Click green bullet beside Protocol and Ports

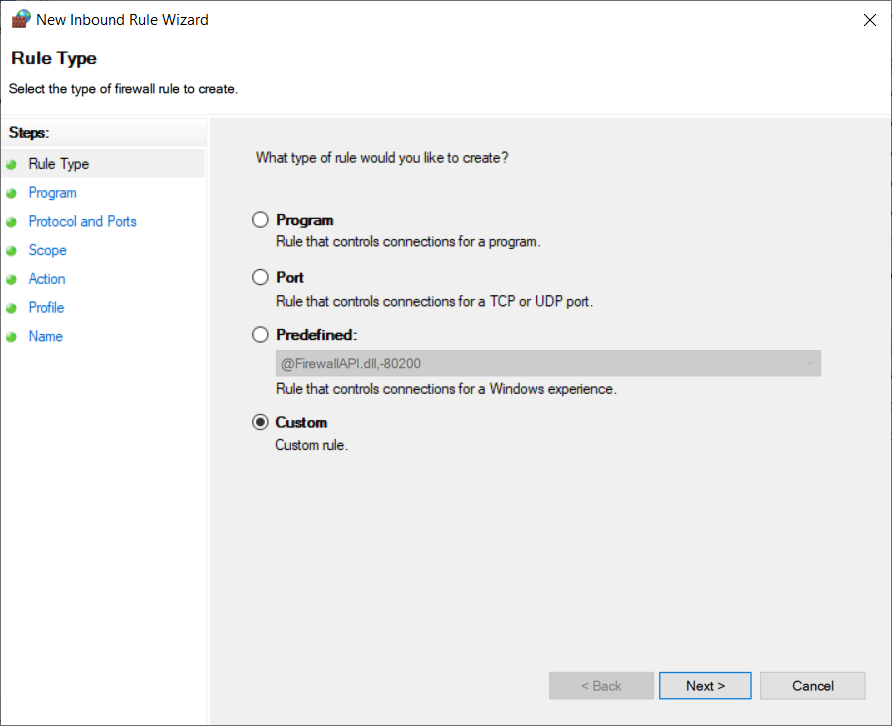point(12,222)
